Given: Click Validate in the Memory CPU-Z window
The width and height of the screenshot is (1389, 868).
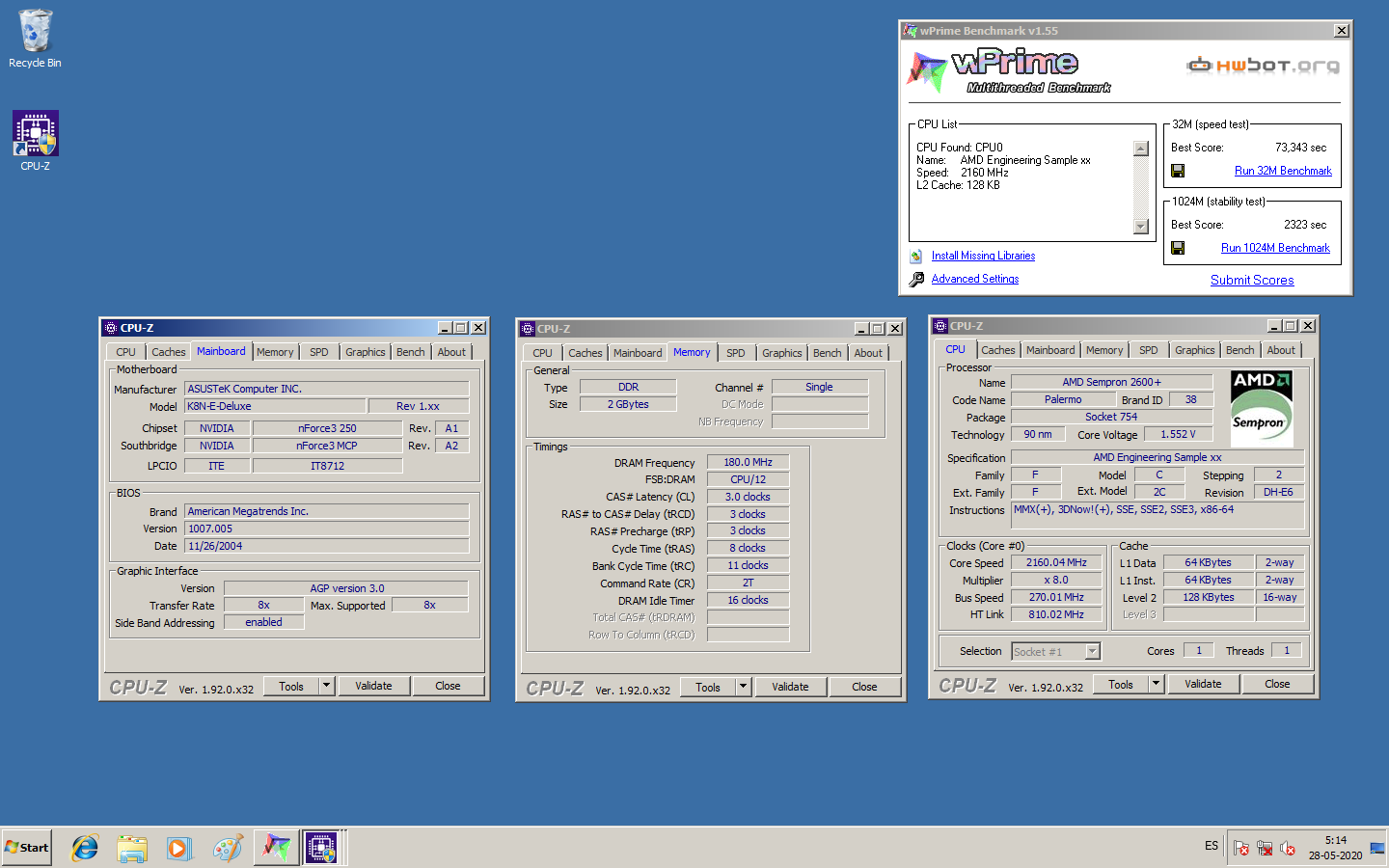Looking at the screenshot, I should [x=790, y=687].
